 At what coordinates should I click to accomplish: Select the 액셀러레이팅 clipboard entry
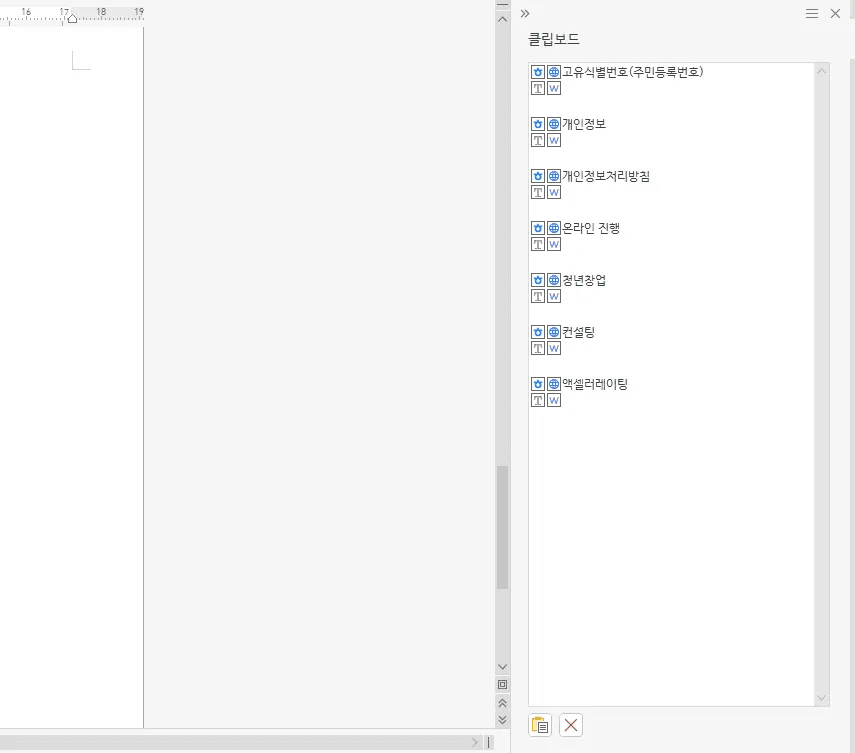point(595,384)
